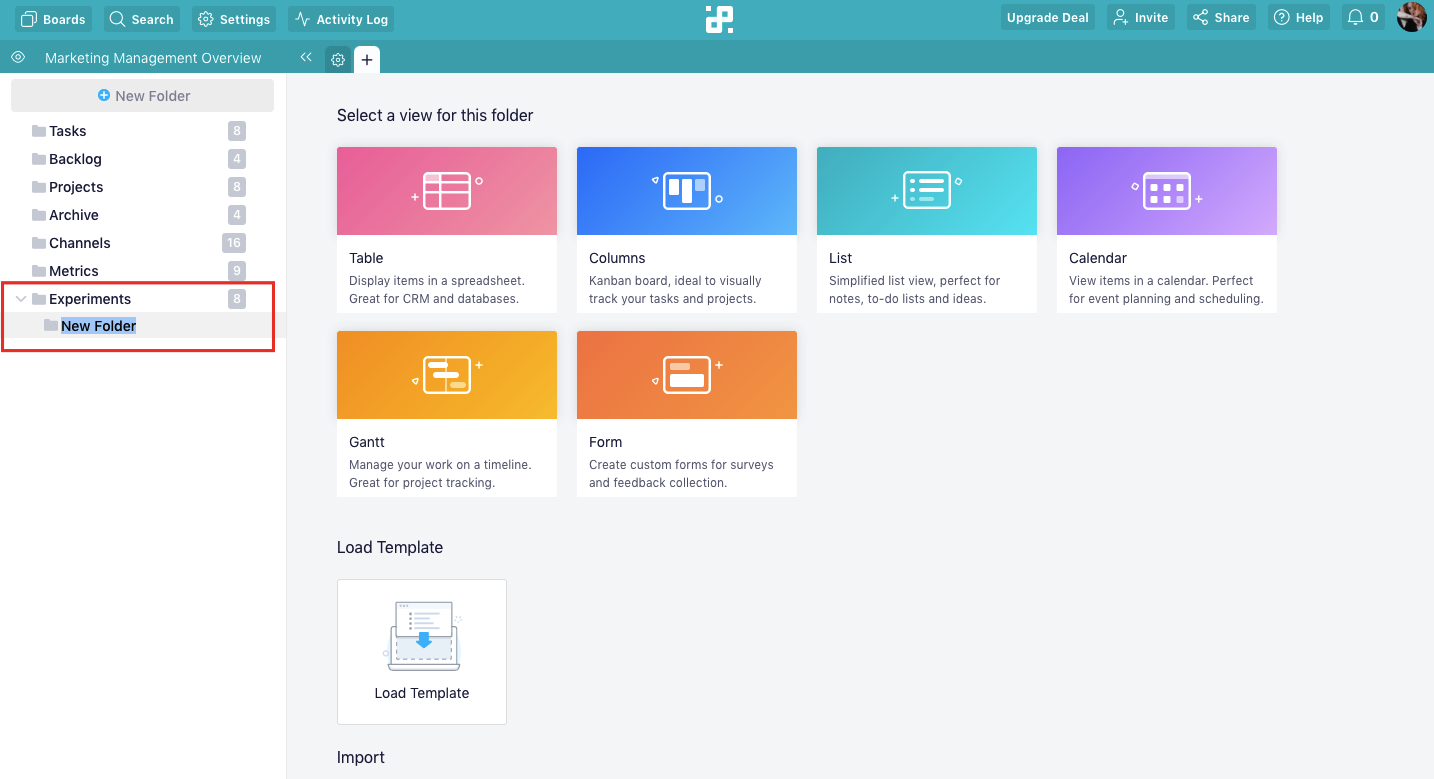1434x779 pixels.
Task: Toggle the eye icon beside board title
Action: (x=17, y=57)
